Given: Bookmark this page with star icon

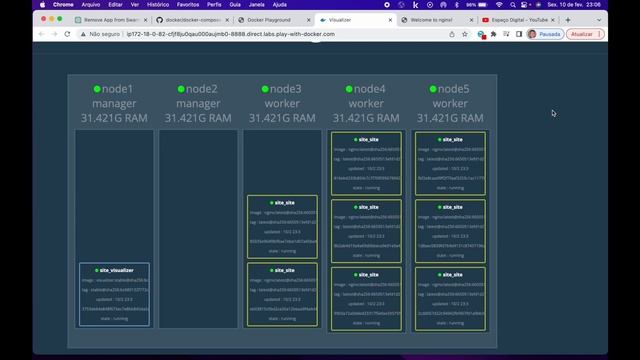Looking at the screenshot, I should point(464,34).
